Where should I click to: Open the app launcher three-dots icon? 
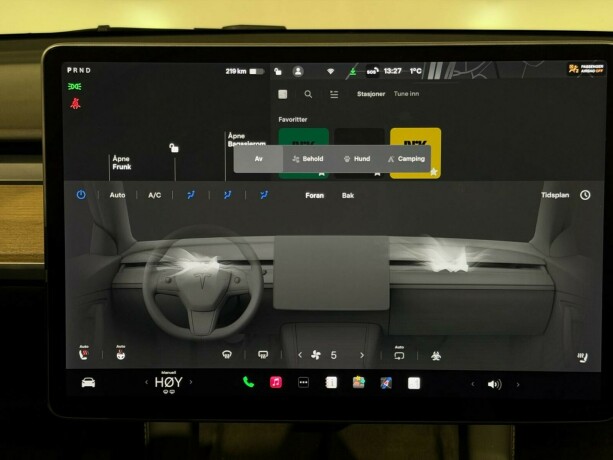(x=303, y=383)
